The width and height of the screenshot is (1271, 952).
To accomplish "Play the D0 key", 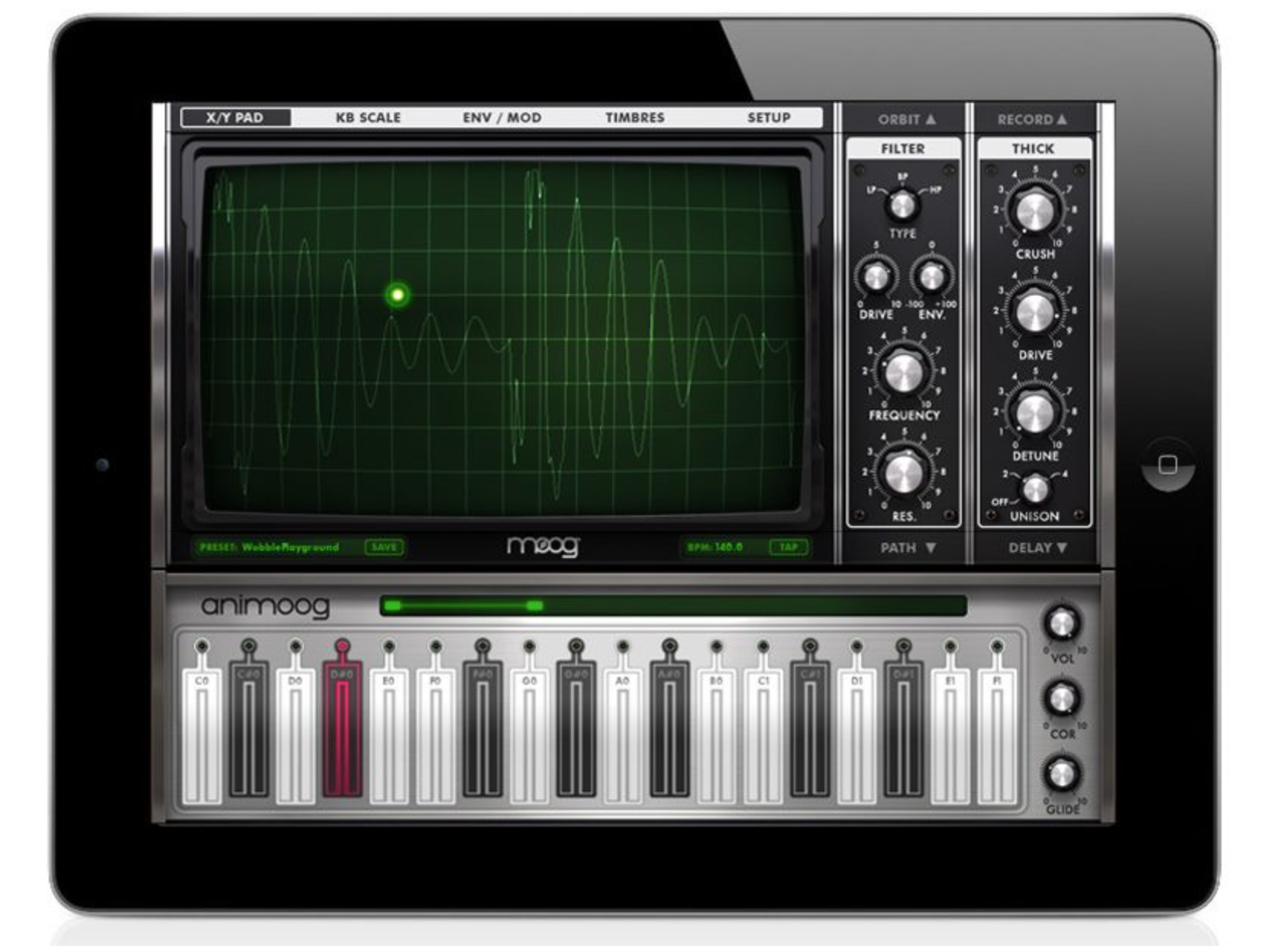I will [295, 734].
